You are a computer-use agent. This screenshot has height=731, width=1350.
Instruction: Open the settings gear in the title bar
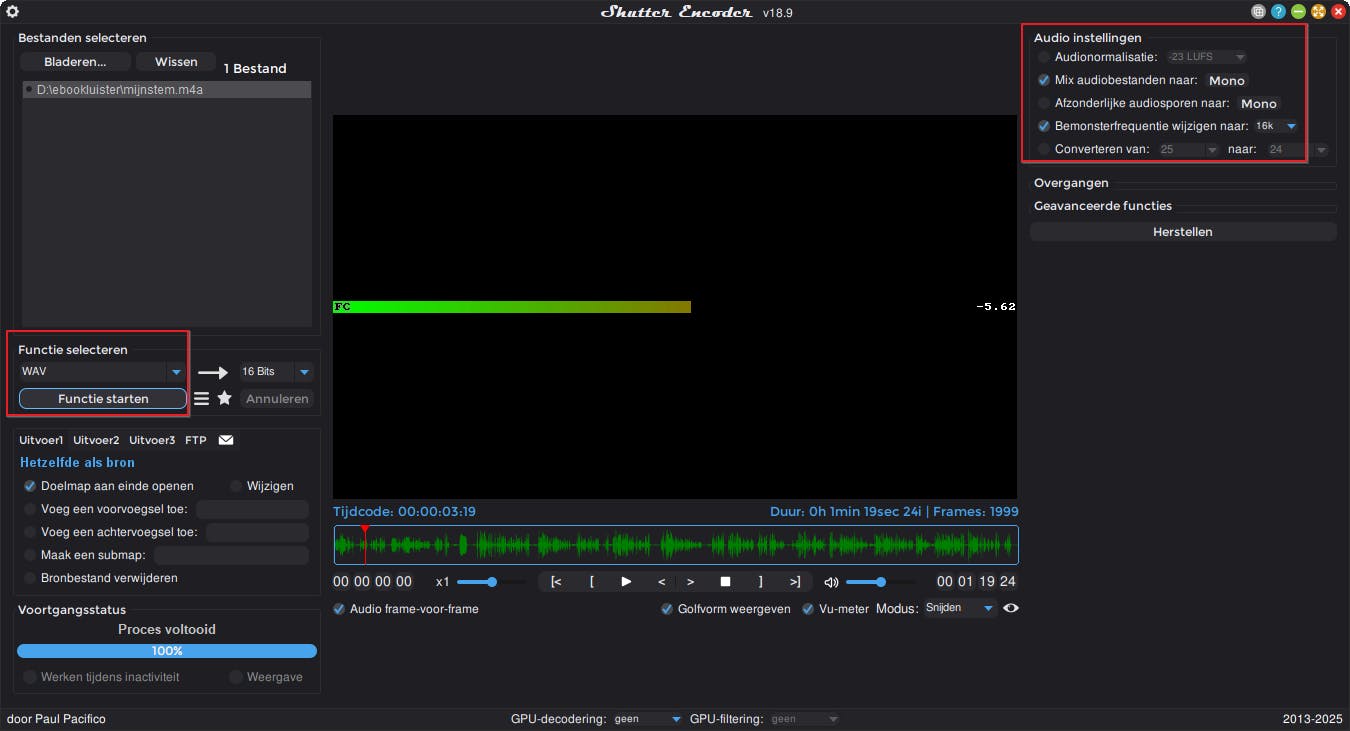13,12
